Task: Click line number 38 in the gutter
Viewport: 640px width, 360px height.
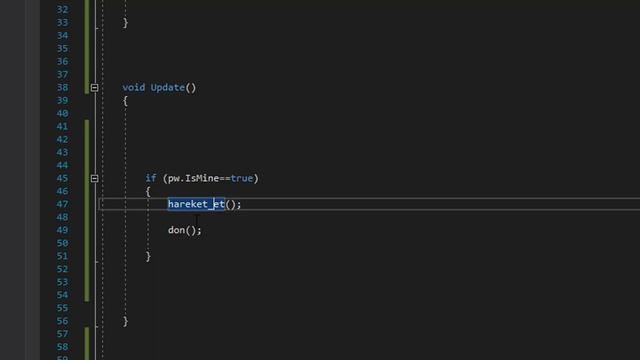Action: tap(62, 87)
